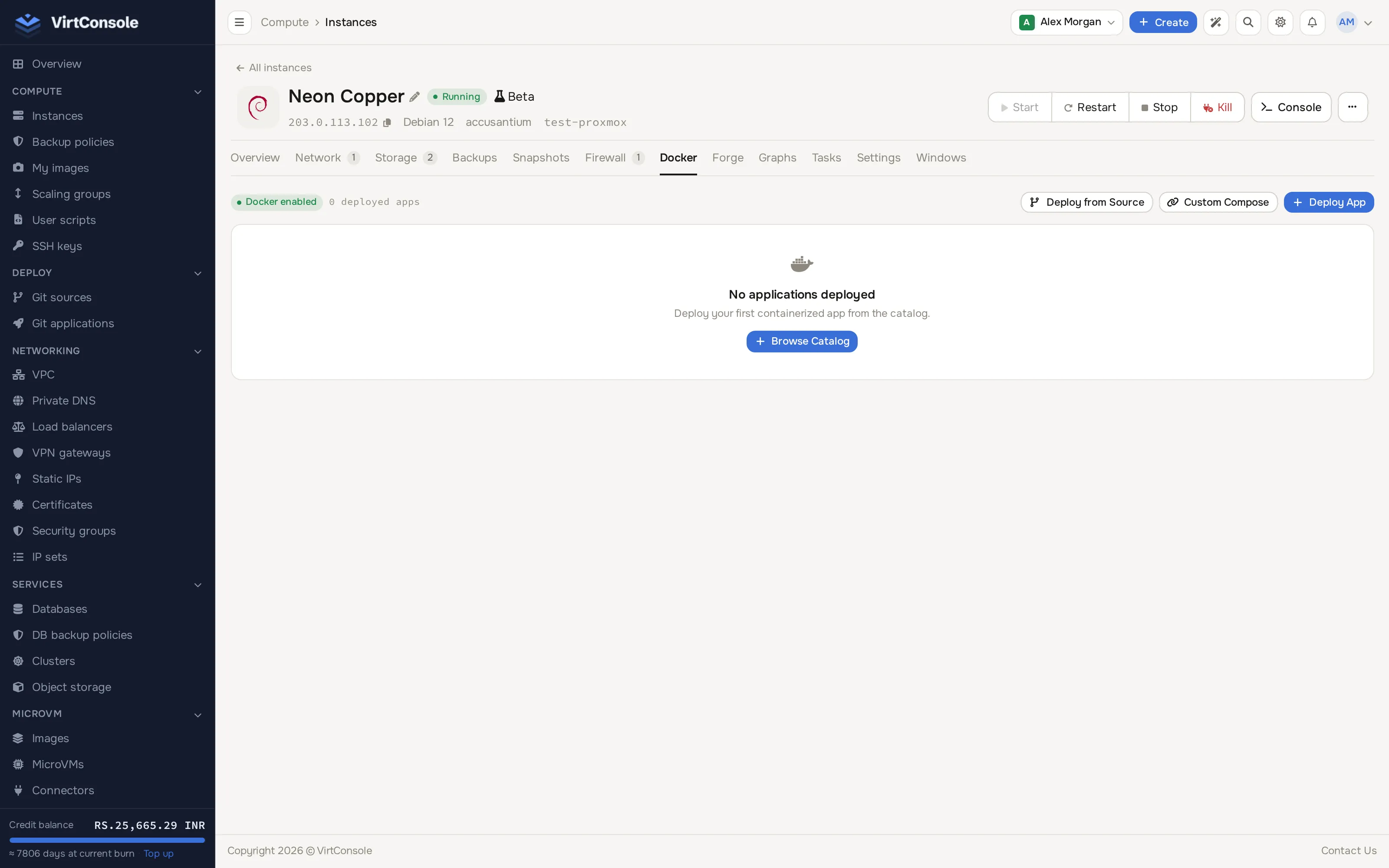Open the Alex Morgan account dropdown
Image resolution: width=1389 pixels, height=868 pixels.
1066,23
